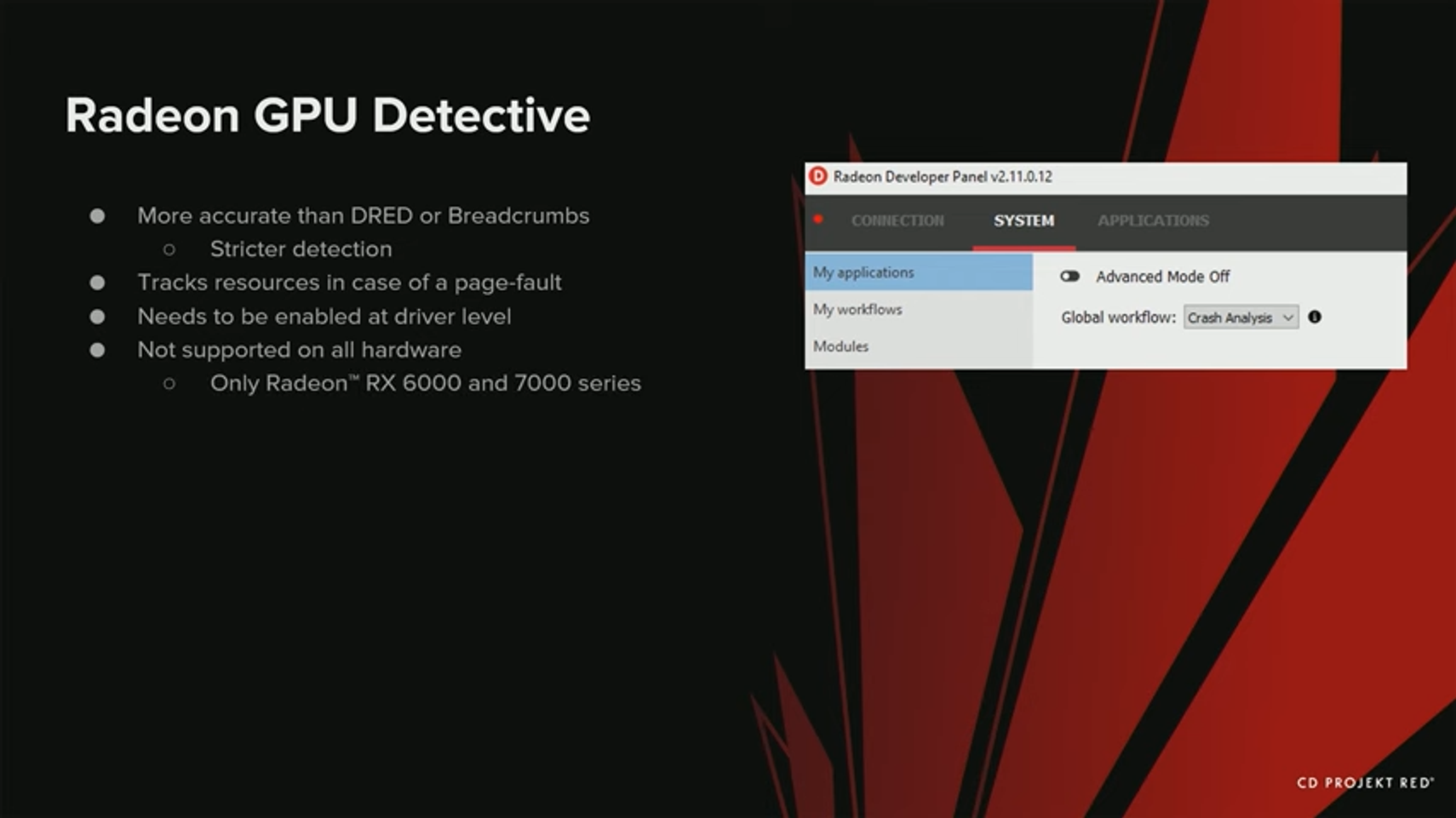The width and height of the screenshot is (1456, 818).
Task: Click the 'Global workflow:' label
Action: pyautogui.click(x=1118, y=317)
